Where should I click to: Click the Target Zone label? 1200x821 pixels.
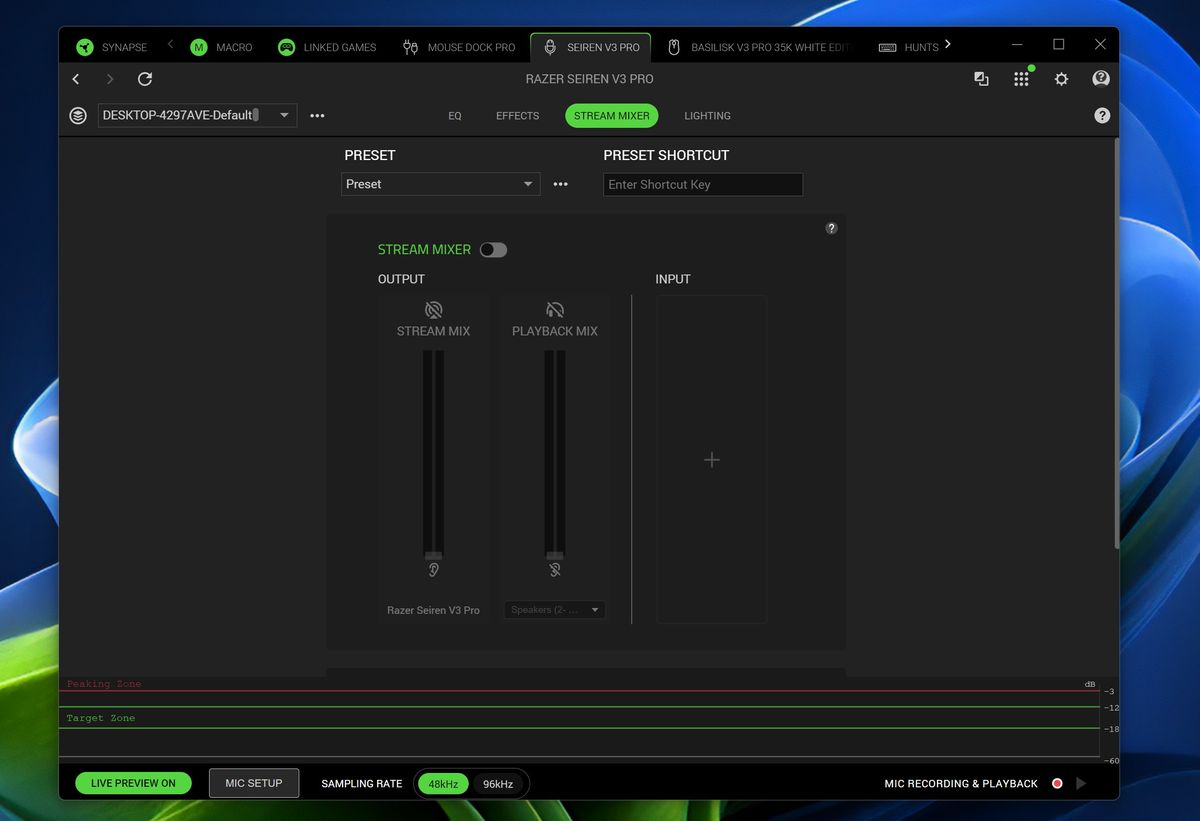[101, 718]
